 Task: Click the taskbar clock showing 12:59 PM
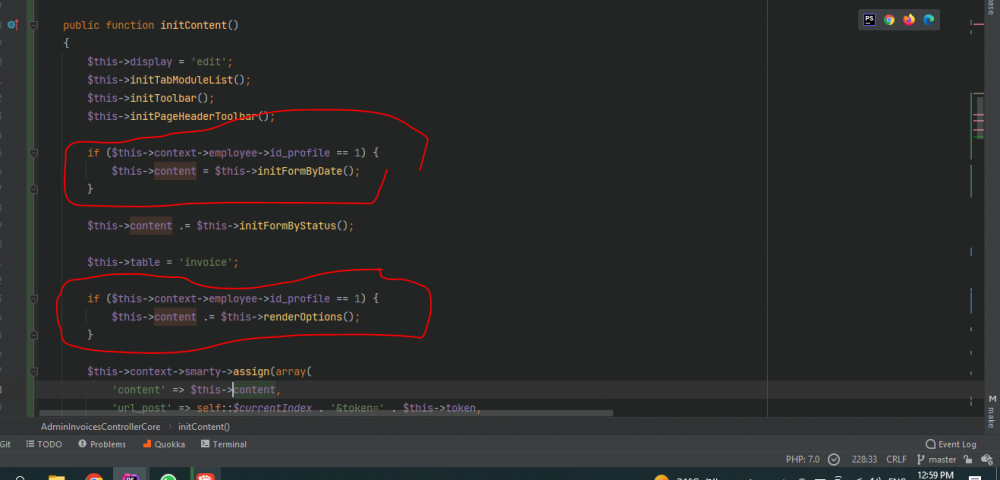pyautogui.click(x=935, y=476)
